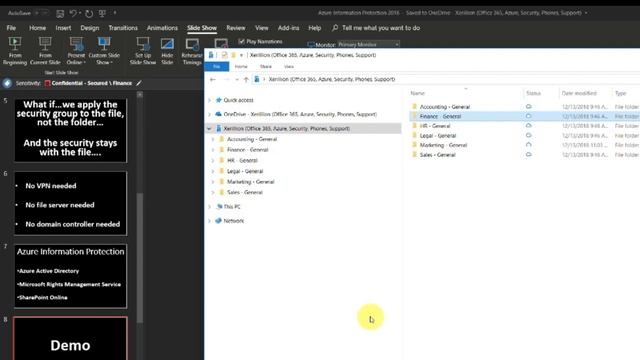Collapse the Xerillion root tree node
The width and height of the screenshot is (640, 360).
(209, 129)
